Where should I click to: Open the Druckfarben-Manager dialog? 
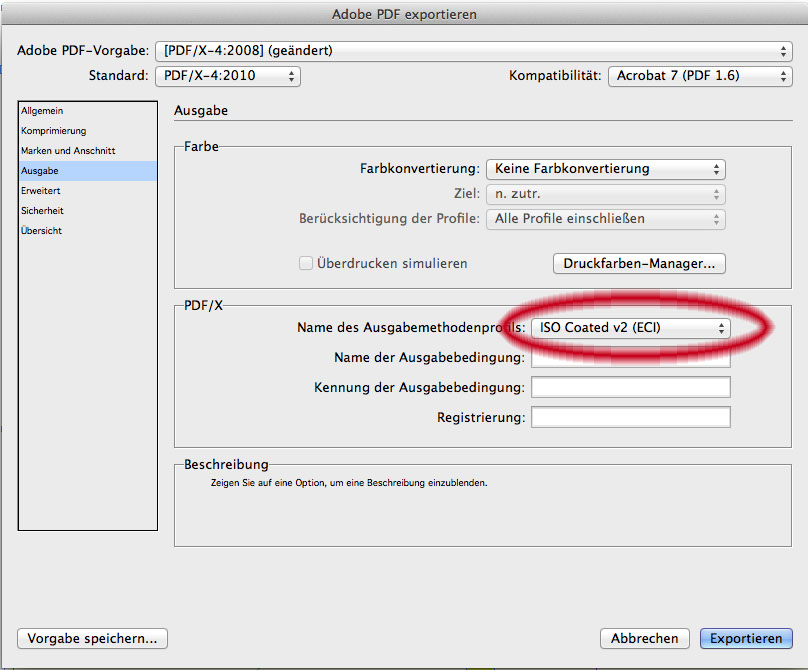tap(638, 264)
